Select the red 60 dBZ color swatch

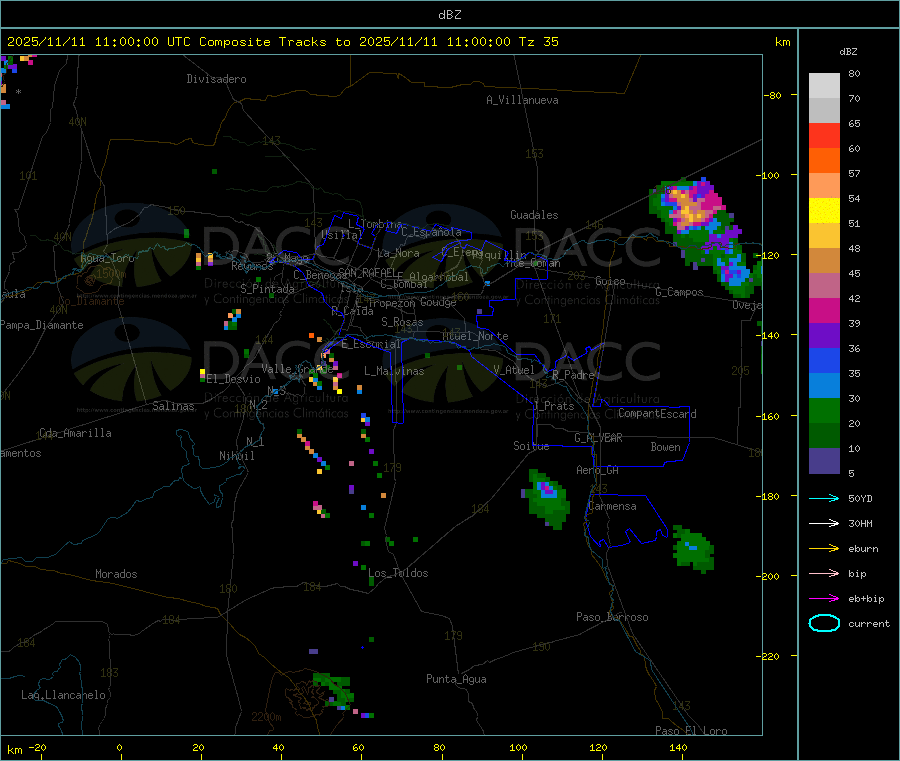[x=824, y=135]
